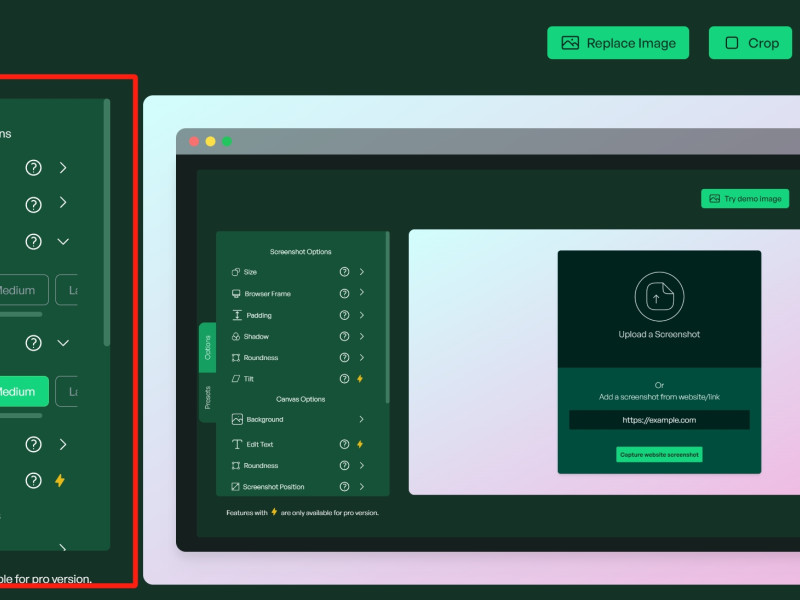
Task: Click the Upload a Screenshot label in preview
Action: point(659,334)
